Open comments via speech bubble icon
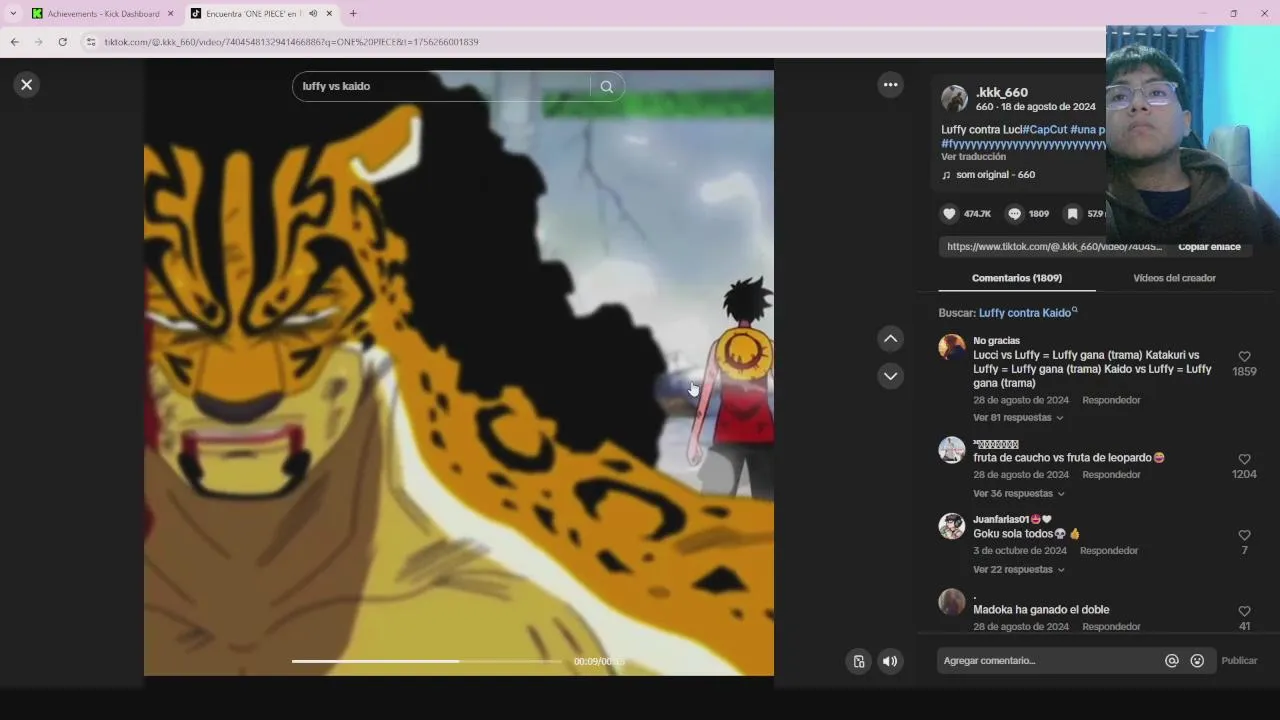1280x720 pixels. (x=1014, y=214)
